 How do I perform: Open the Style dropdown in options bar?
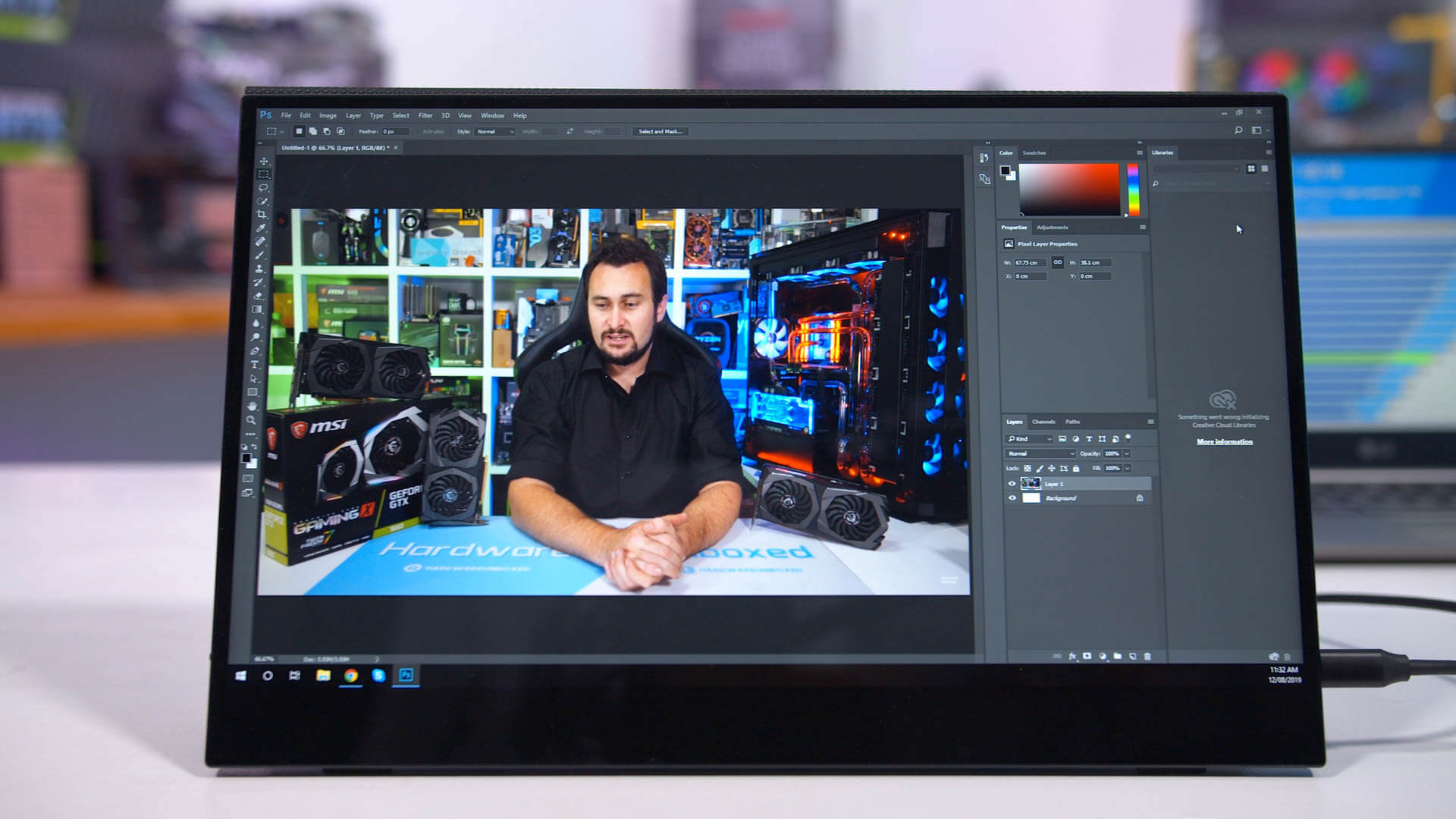[495, 132]
